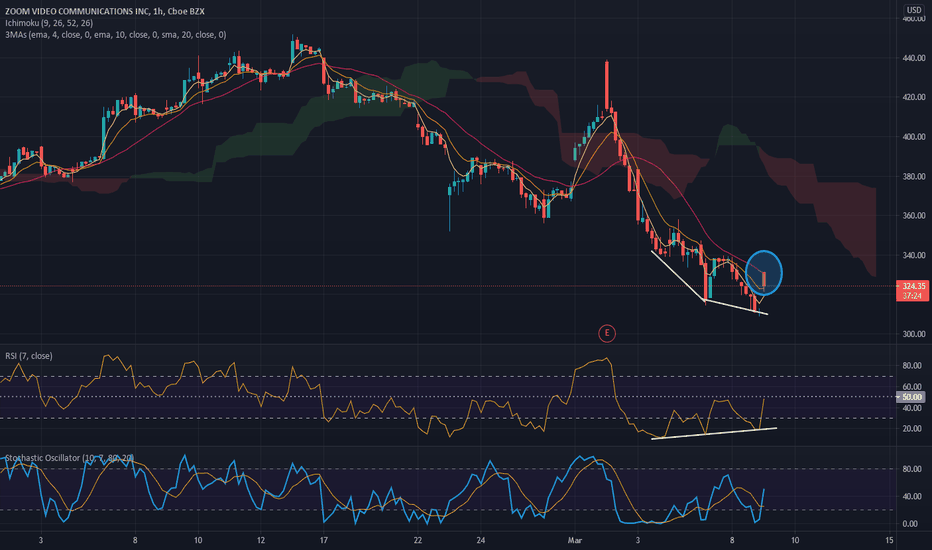Click the 360.00 price axis label
This screenshot has width=932, height=550.
click(914, 215)
